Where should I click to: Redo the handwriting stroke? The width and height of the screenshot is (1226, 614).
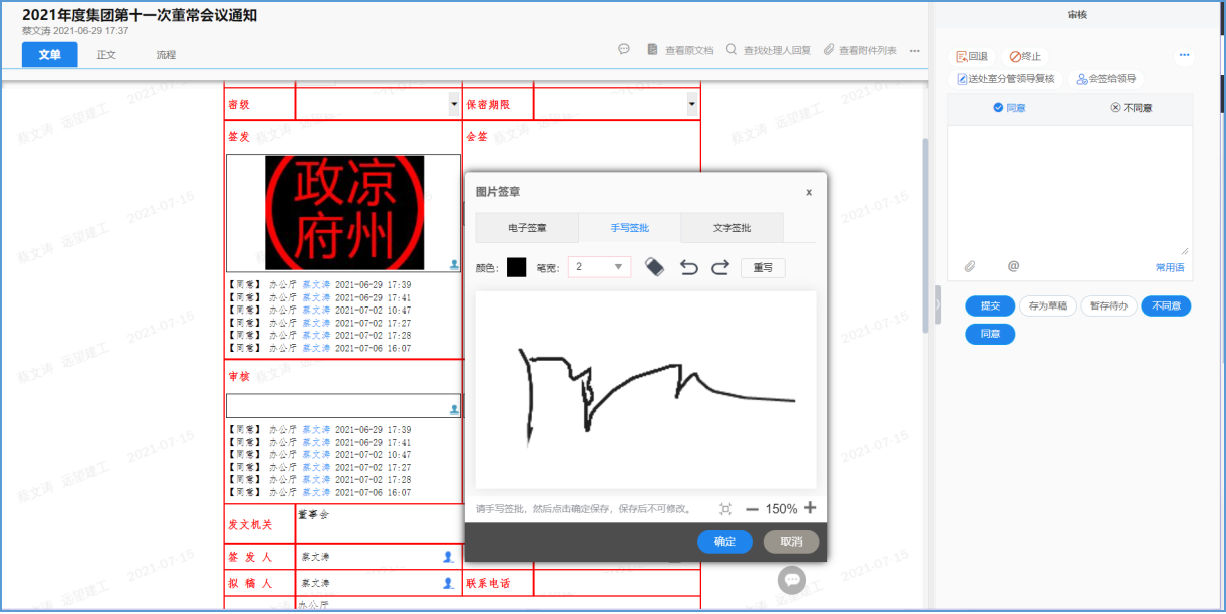[x=720, y=267]
